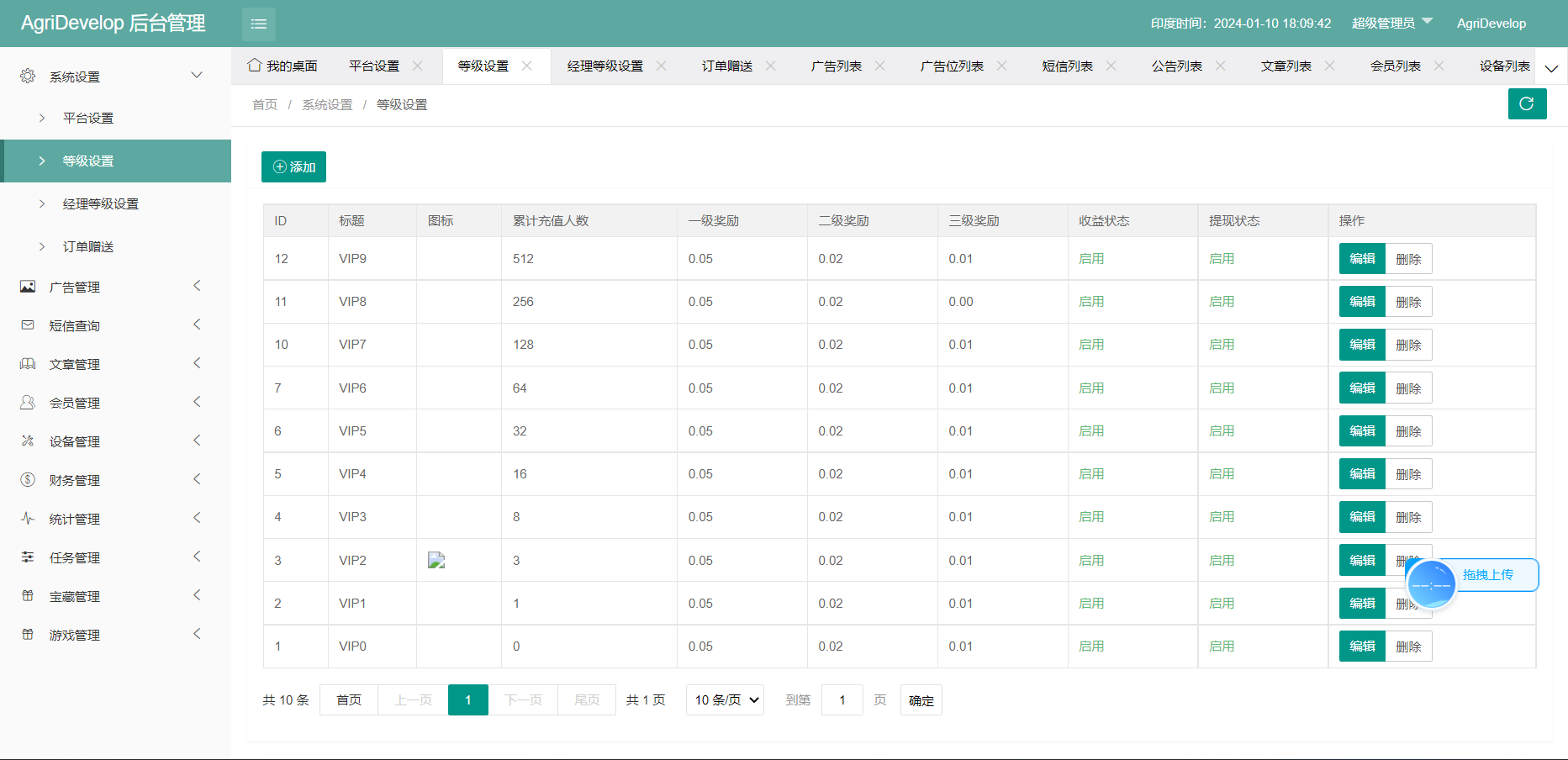
Task: Close the 广告列表 tab
Action: (880, 66)
